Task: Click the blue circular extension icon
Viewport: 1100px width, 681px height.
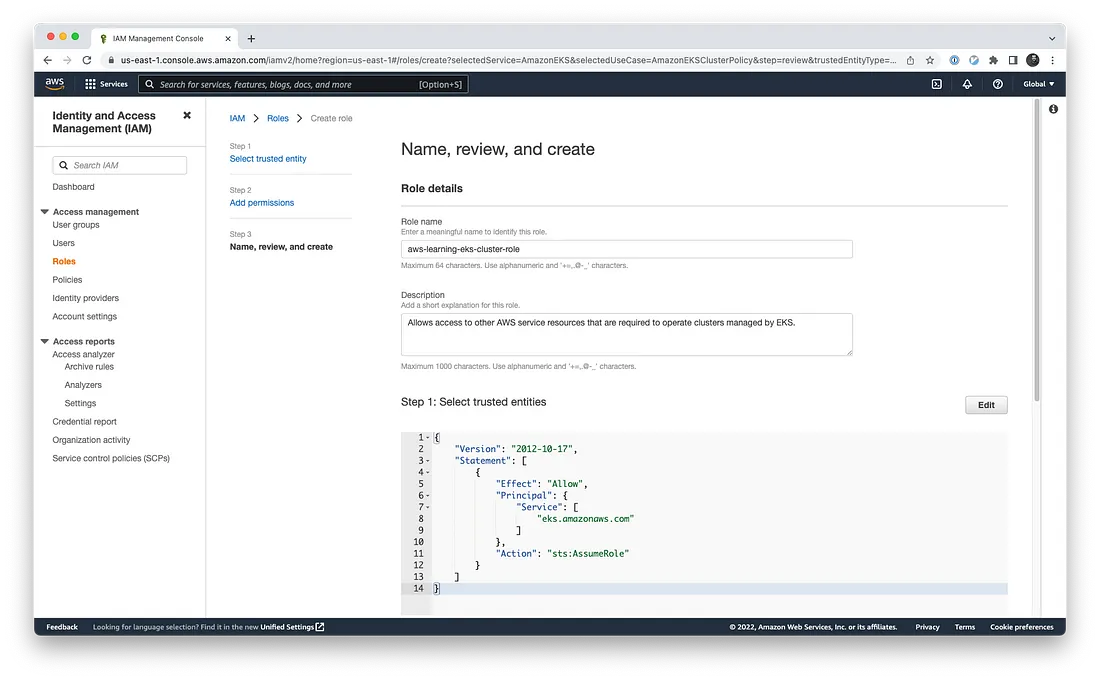Action: [974, 60]
